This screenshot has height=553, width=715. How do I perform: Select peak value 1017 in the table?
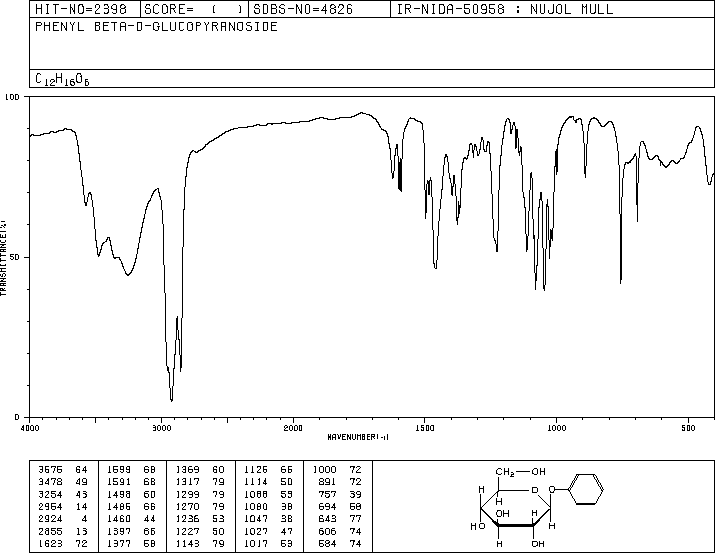pos(256,544)
